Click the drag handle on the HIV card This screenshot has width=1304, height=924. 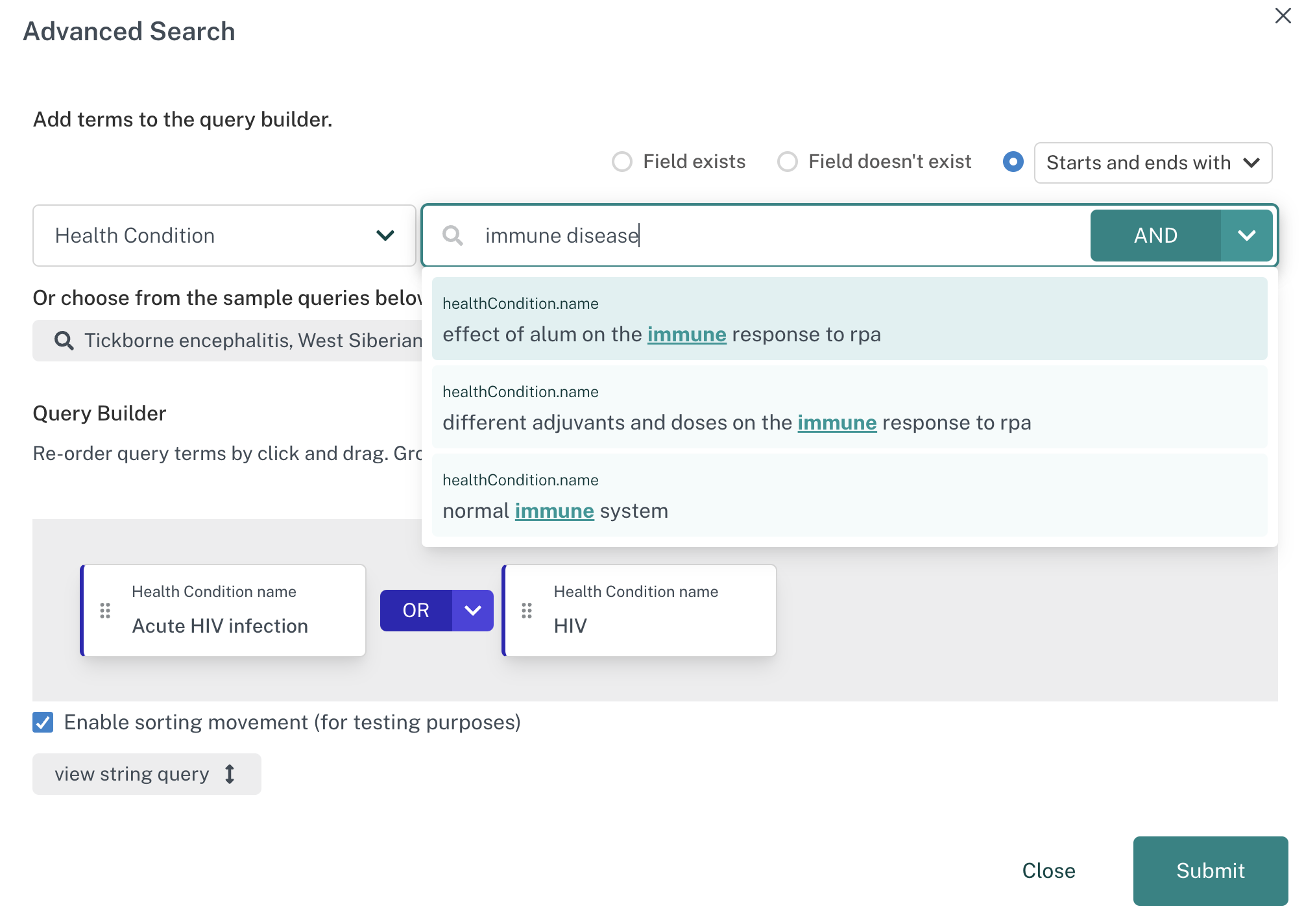(527, 610)
